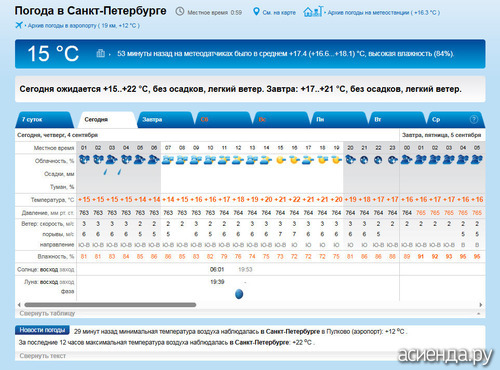Click the up arrow at table collapse bar

479,314
